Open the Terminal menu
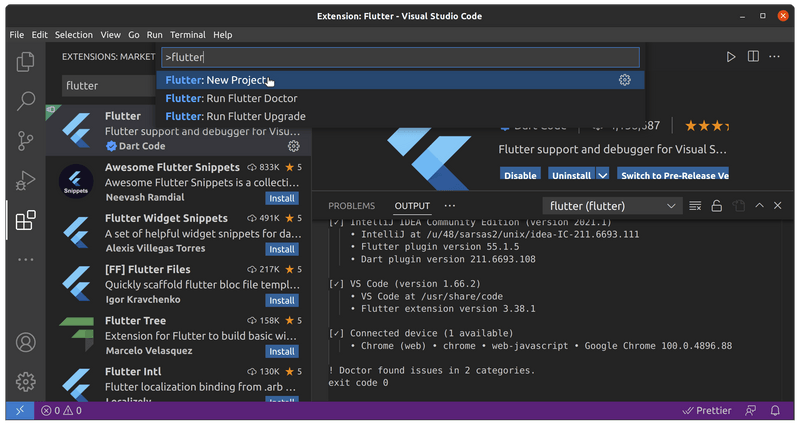 [187, 34]
